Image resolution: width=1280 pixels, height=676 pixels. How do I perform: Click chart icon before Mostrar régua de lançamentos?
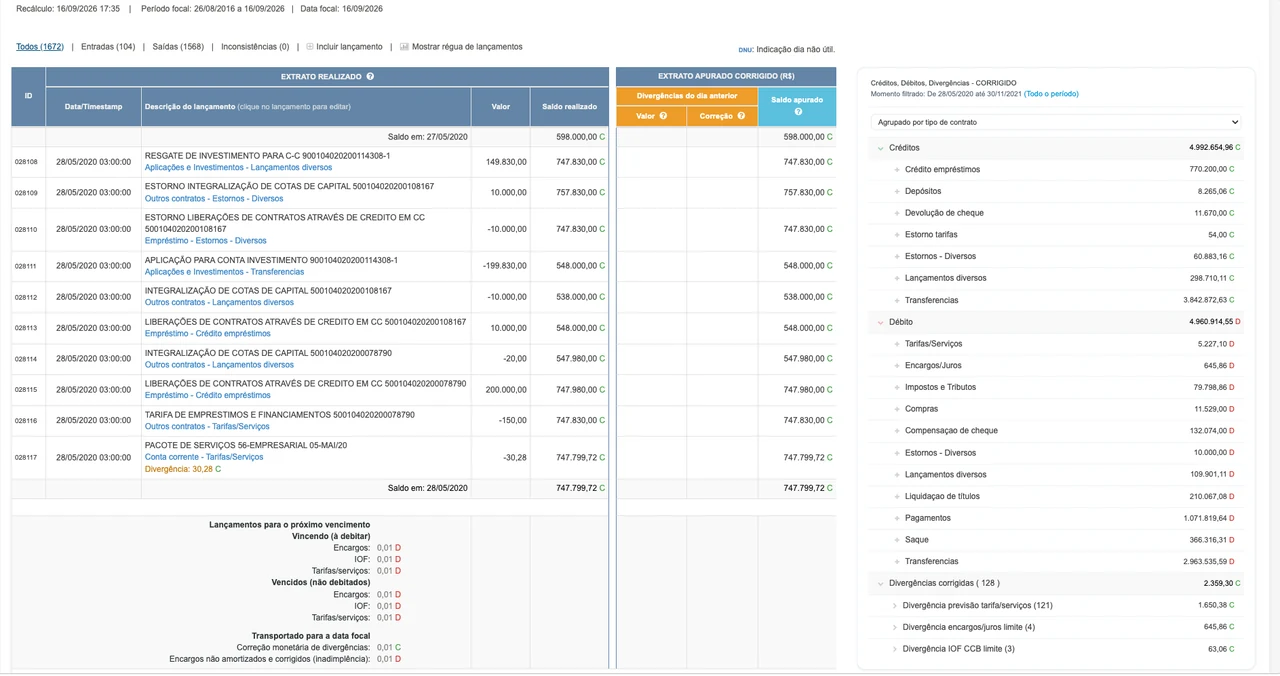pyautogui.click(x=404, y=47)
